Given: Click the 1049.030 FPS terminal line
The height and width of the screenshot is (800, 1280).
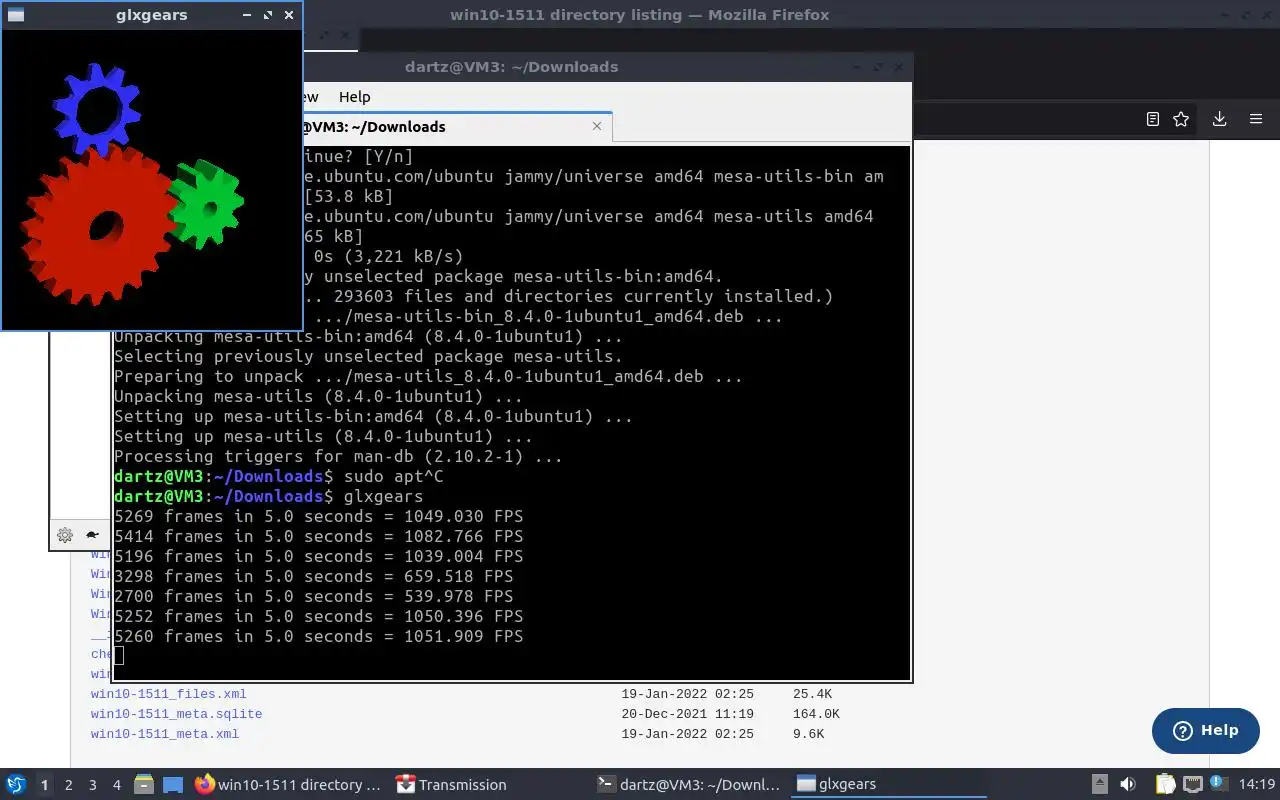Looking at the screenshot, I should point(318,517).
